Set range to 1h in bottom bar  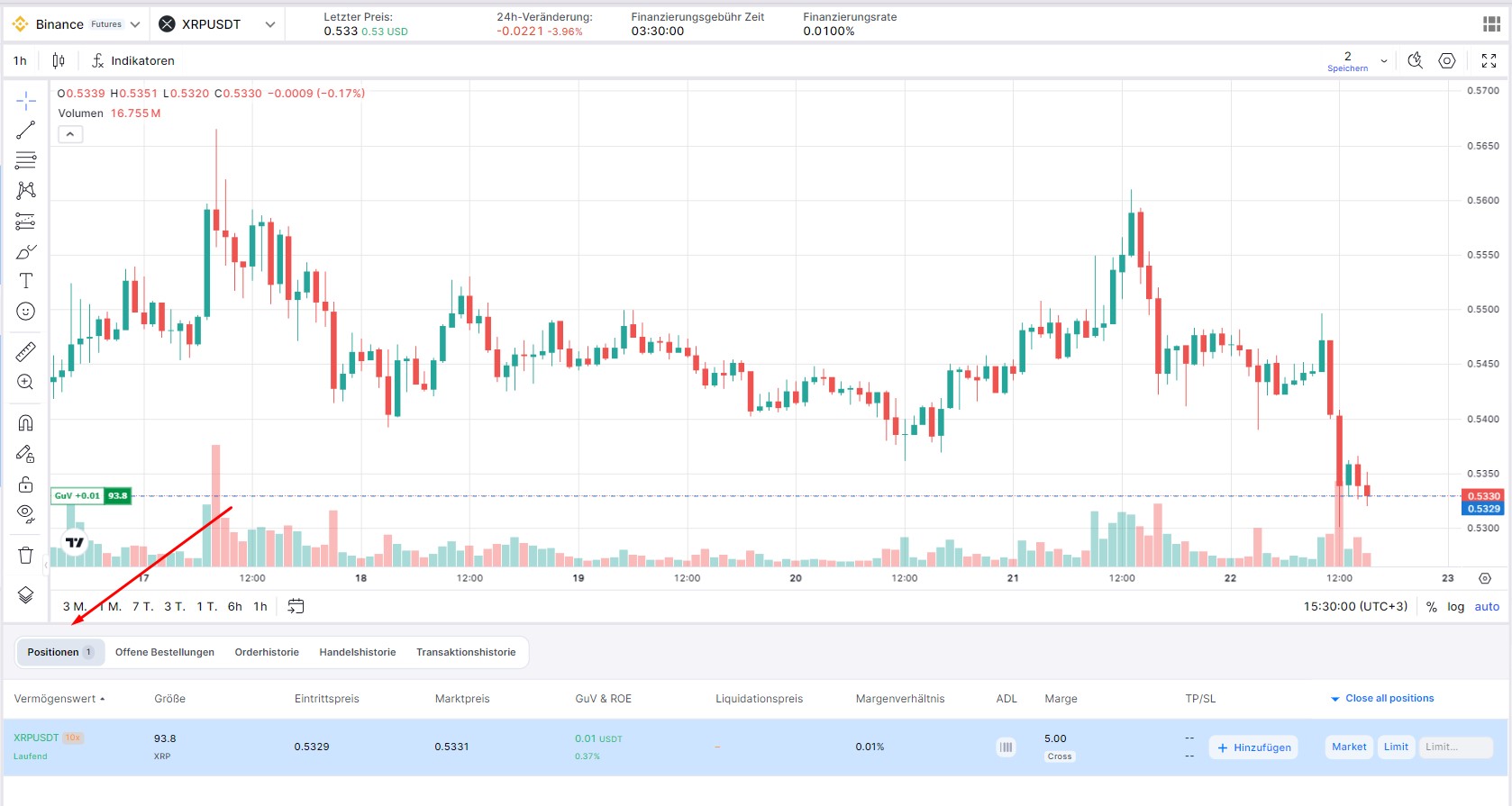260,606
